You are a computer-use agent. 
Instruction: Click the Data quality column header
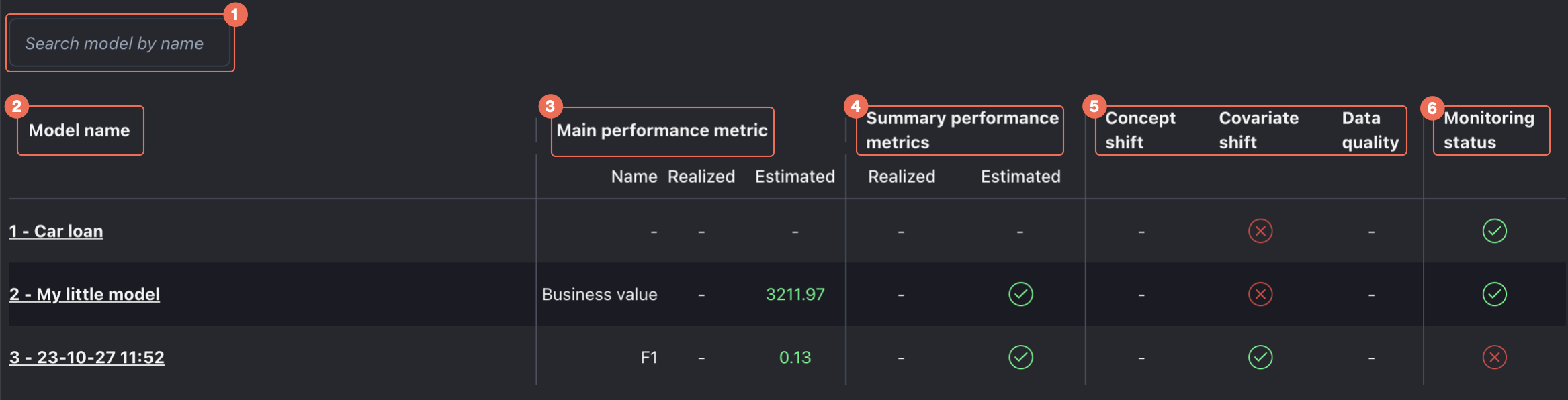pos(1370,130)
